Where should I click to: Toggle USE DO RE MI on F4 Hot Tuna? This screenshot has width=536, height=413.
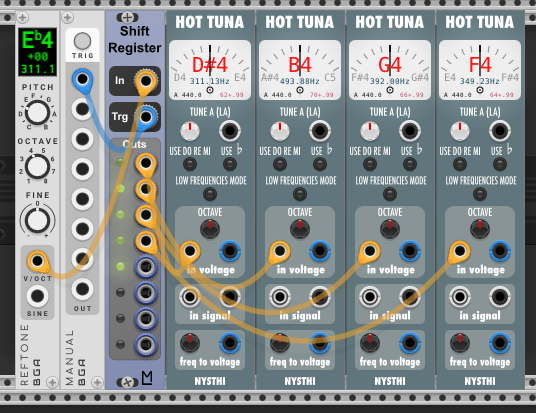coord(460,164)
